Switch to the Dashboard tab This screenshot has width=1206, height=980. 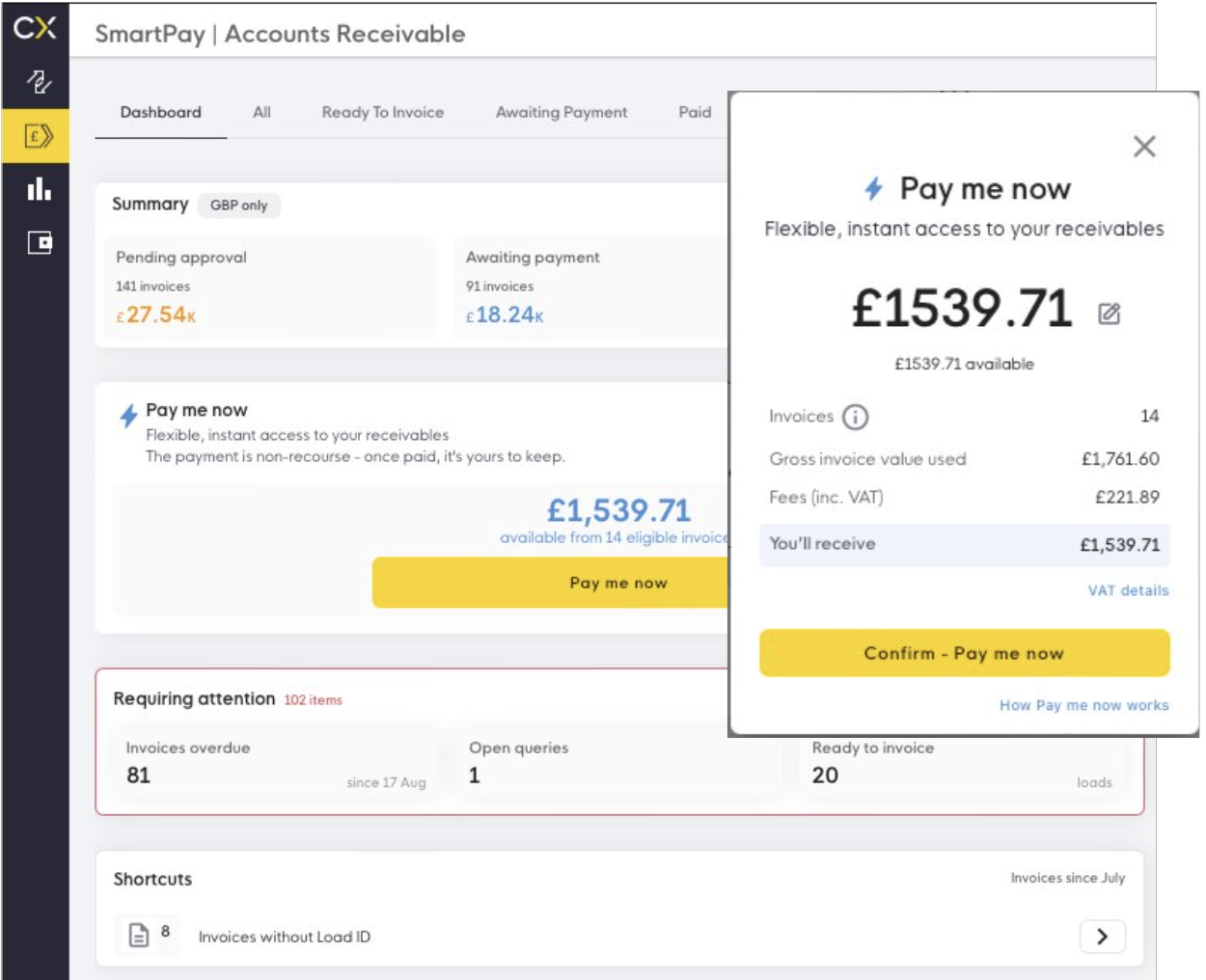(160, 113)
